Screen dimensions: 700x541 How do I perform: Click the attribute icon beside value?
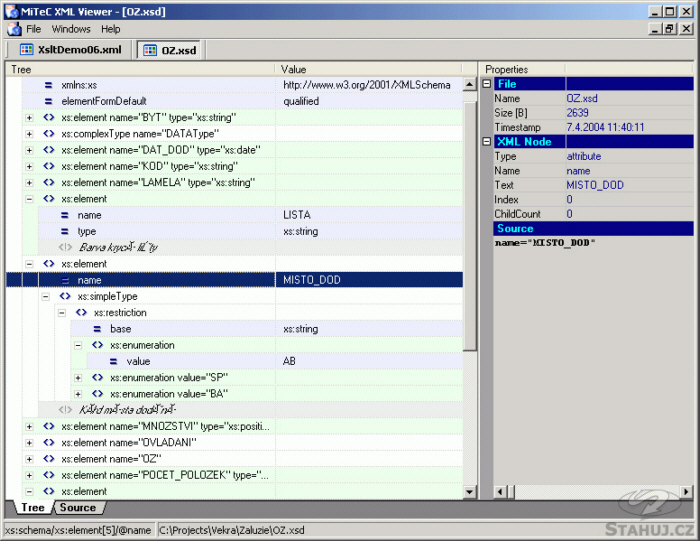tap(113, 362)
